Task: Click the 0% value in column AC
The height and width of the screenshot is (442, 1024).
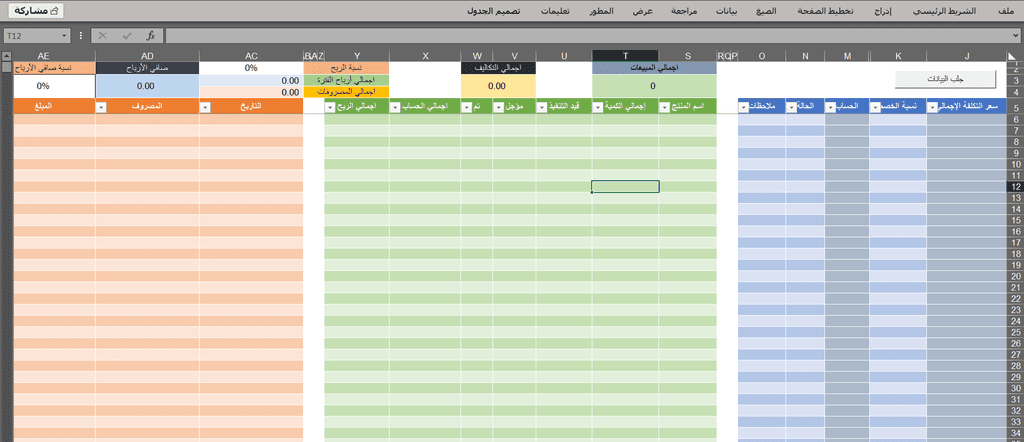Action: coord(251,68)
